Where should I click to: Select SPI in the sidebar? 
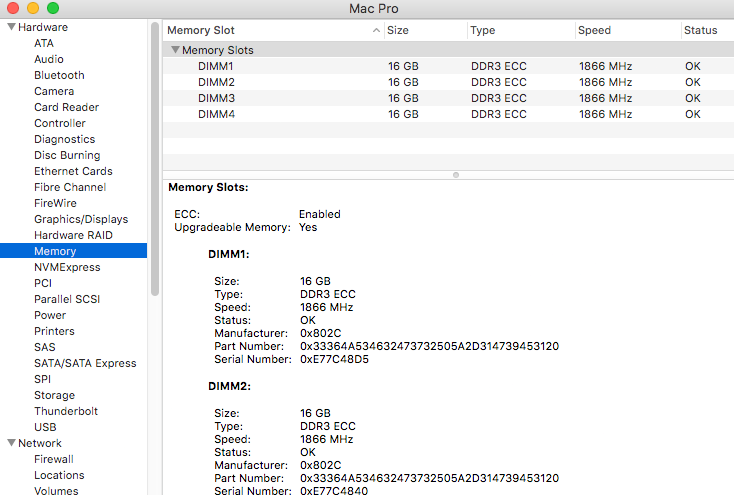pos(43,379)
